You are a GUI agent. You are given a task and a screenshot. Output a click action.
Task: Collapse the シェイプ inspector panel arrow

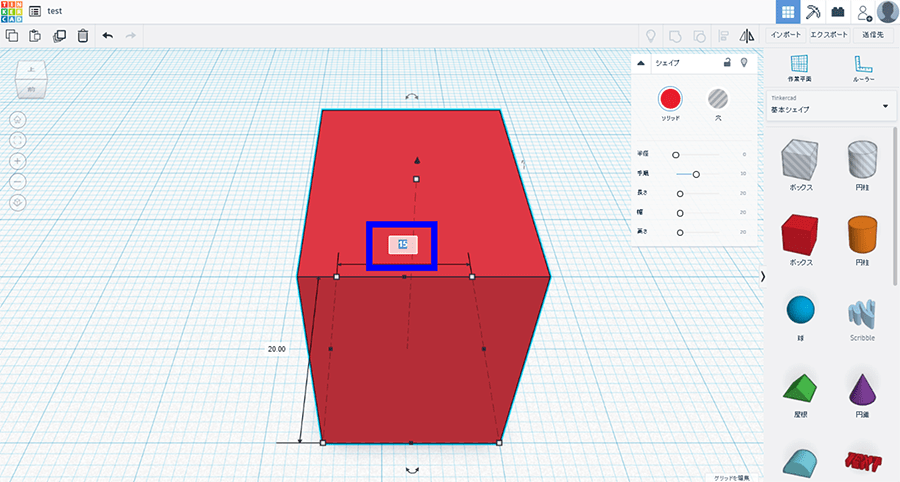tap(641, 63)
